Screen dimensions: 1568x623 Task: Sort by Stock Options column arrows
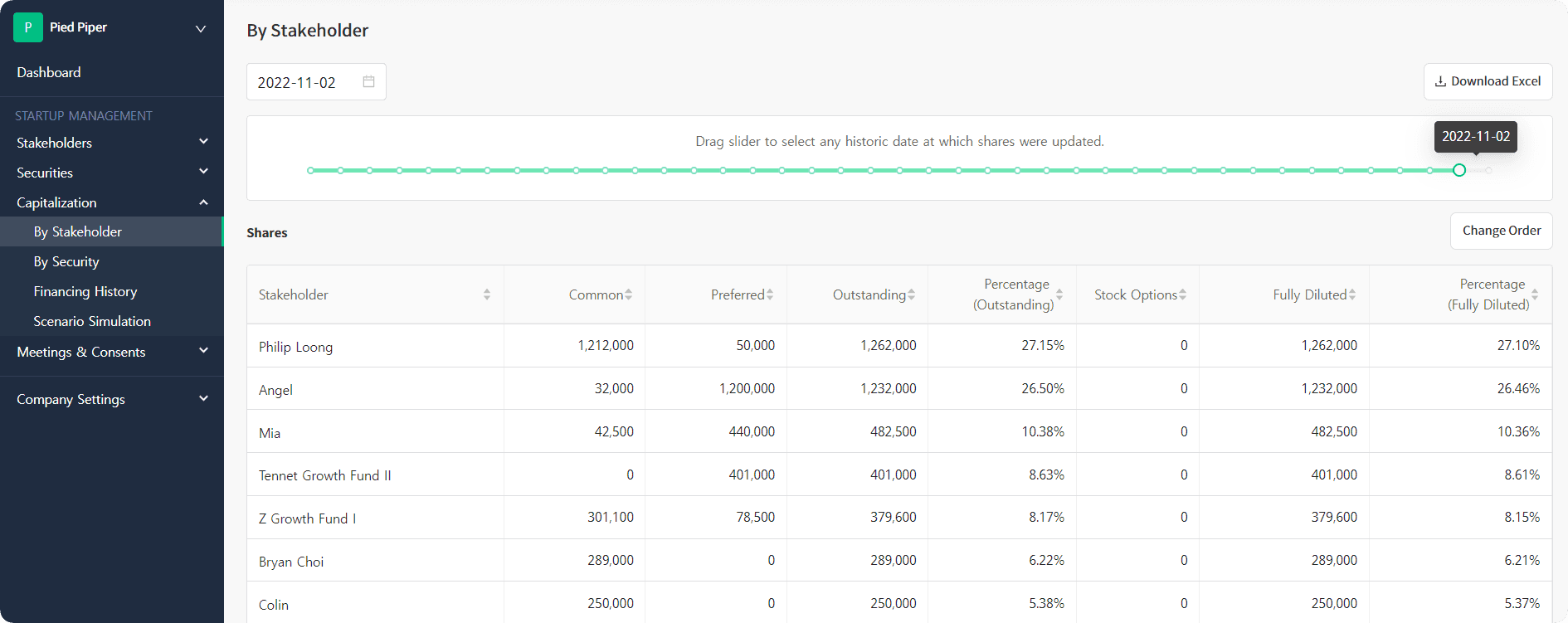click(1183, 294)
